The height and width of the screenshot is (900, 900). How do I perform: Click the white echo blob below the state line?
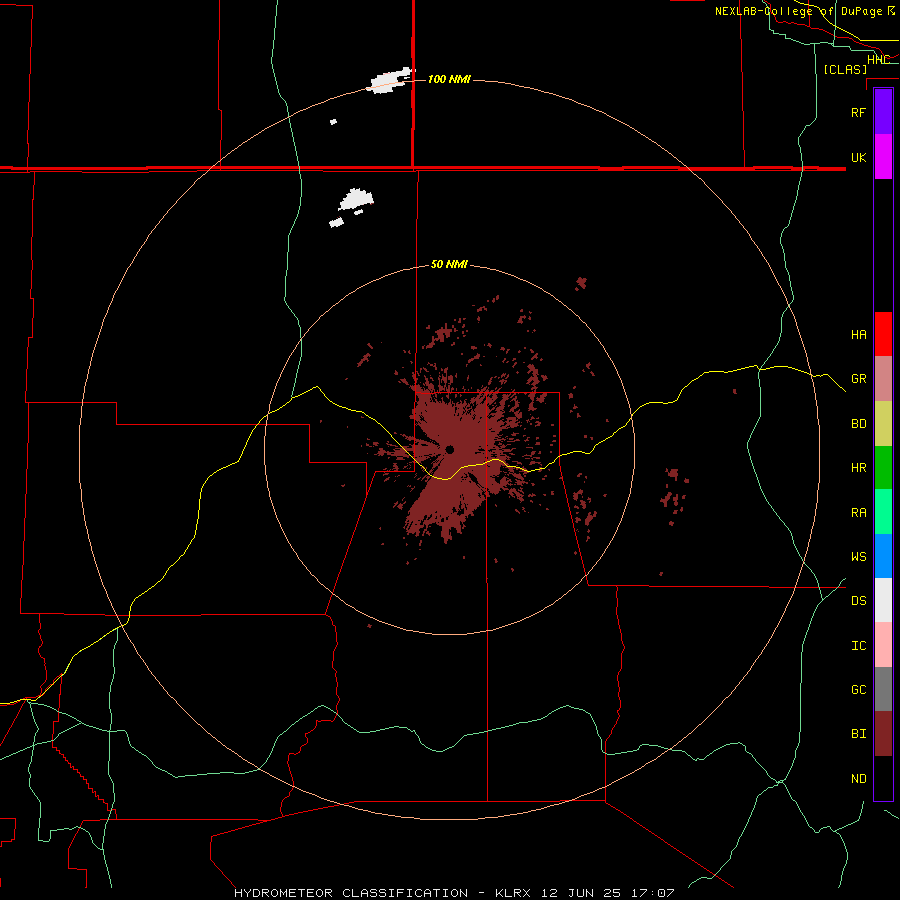click(x=356, y=199)
